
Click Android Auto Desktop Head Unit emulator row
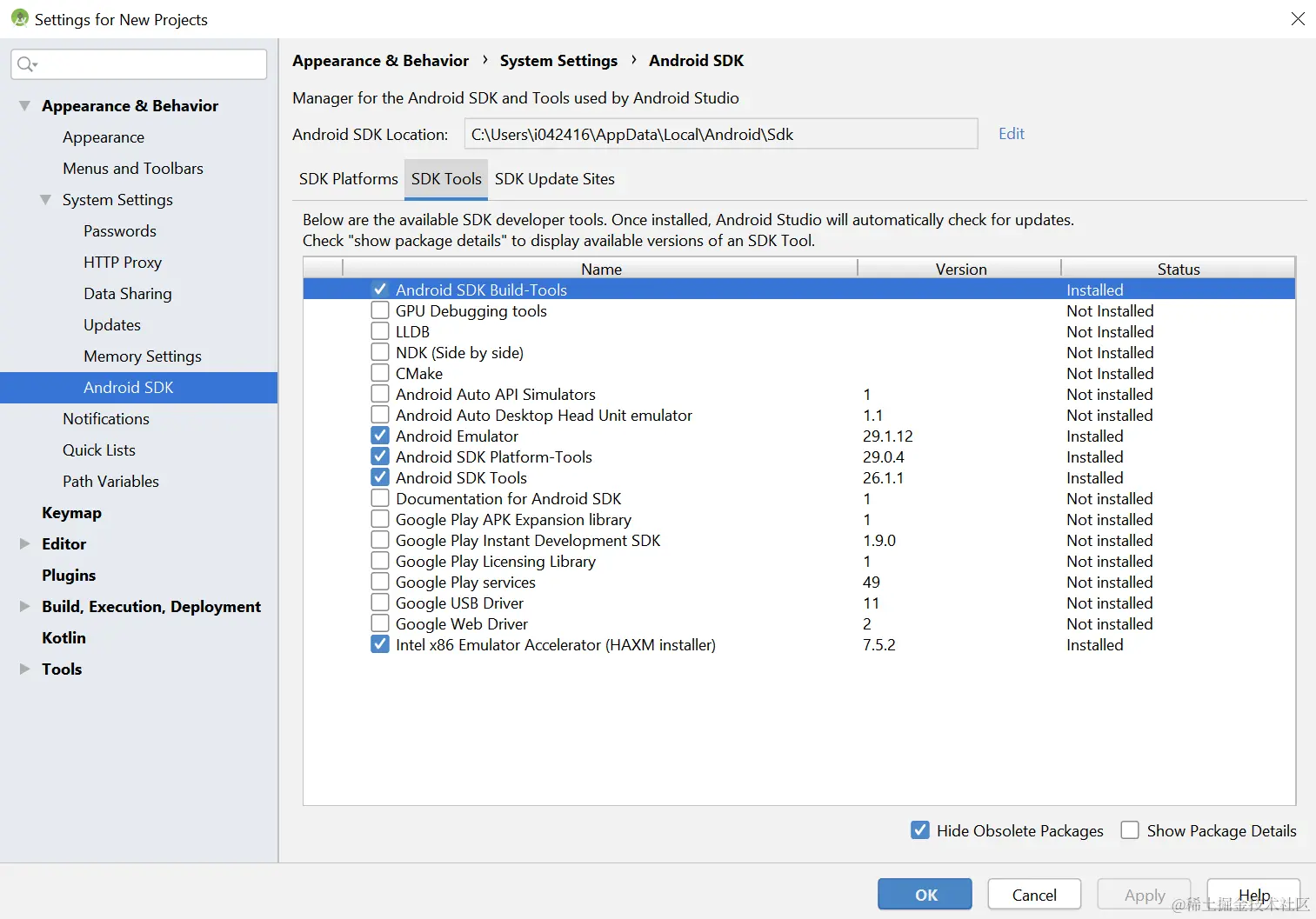(799, 415)
